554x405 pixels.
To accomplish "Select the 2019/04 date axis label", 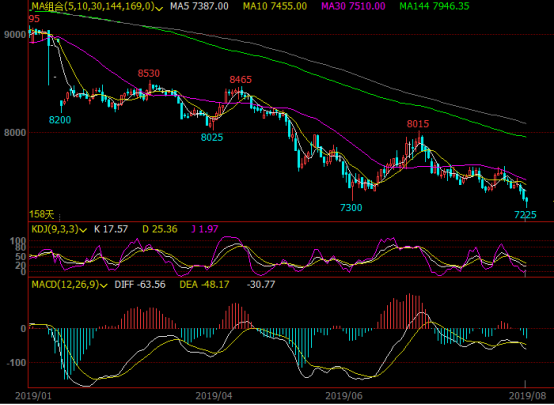I will (214, 396).
